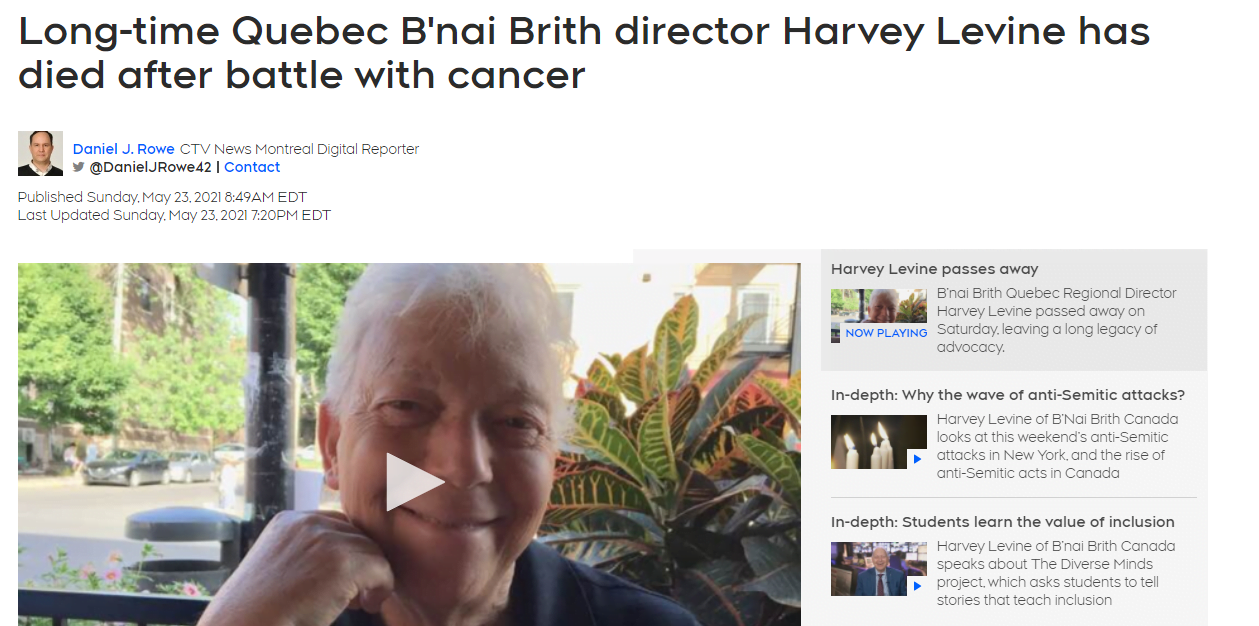Open the Students learn inclusion video thumbnail
The height and width of the screenshot is (626, 1259).
click(x=879, y=569)
